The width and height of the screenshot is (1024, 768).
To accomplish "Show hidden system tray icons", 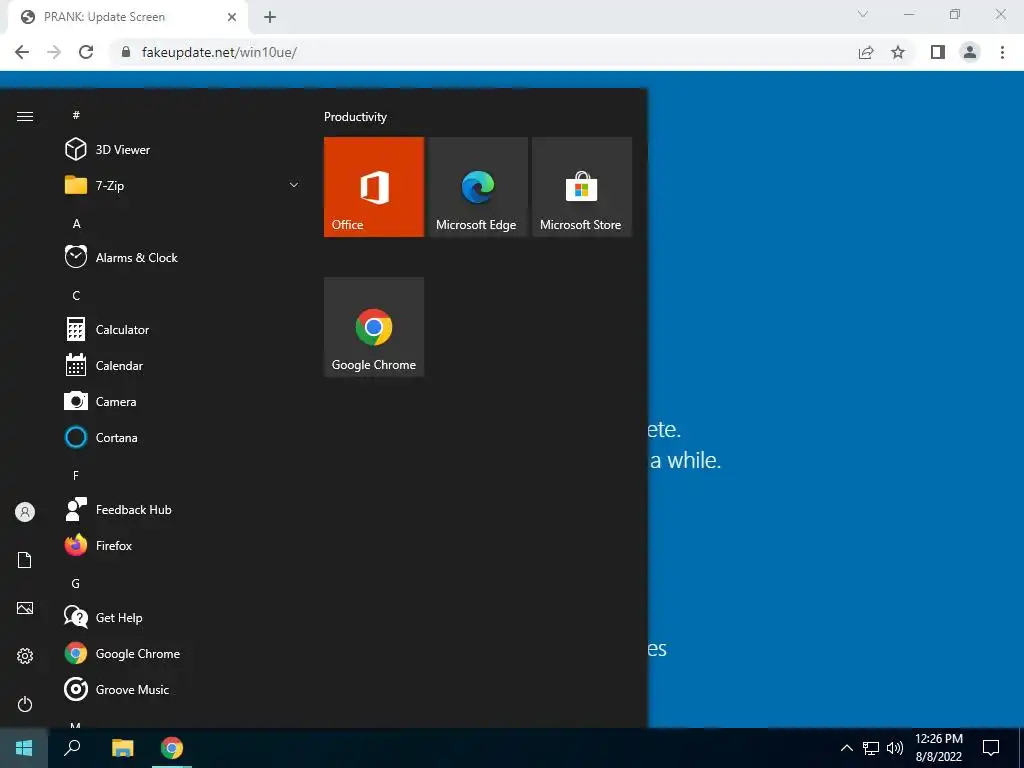I will [x=846, y=748].
